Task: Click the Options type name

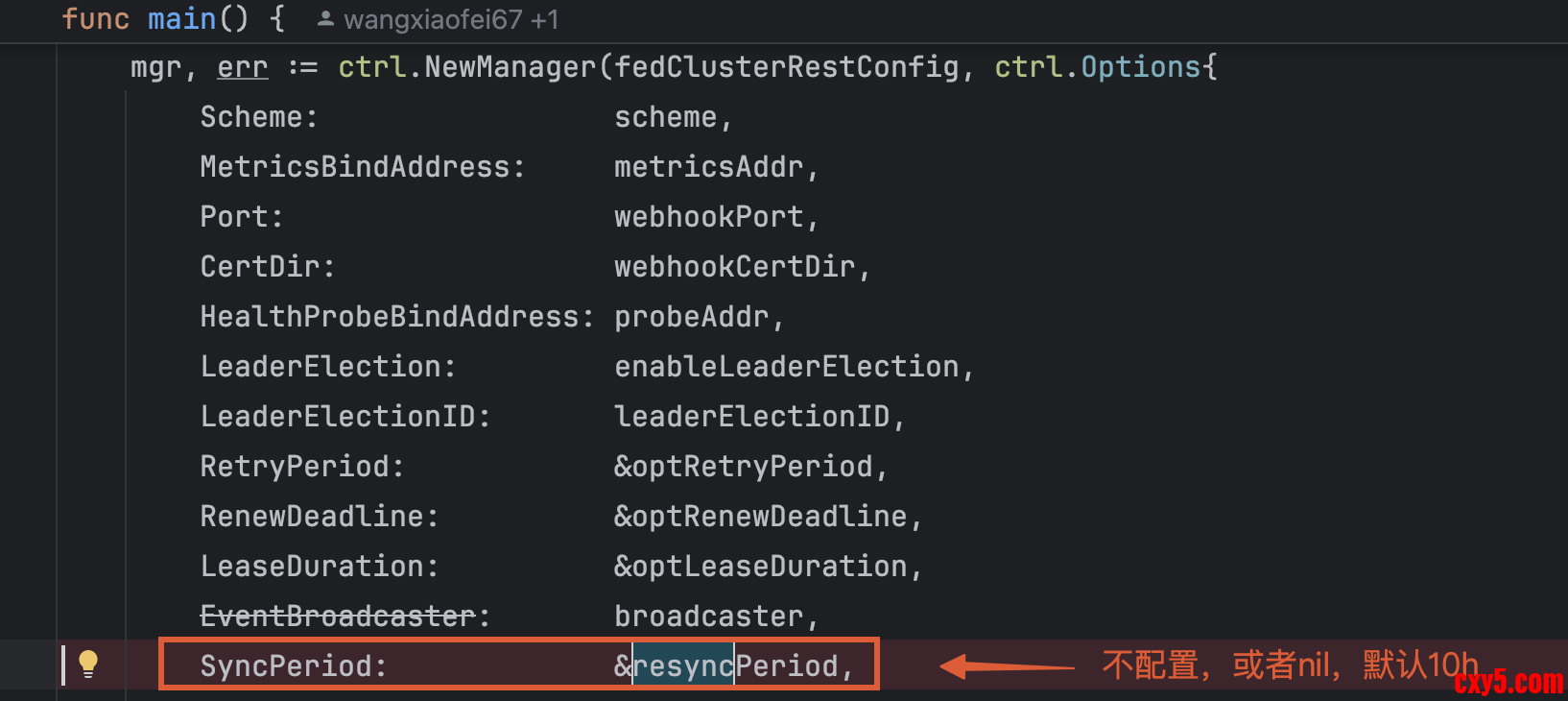Action: (x=1141, y=67)
